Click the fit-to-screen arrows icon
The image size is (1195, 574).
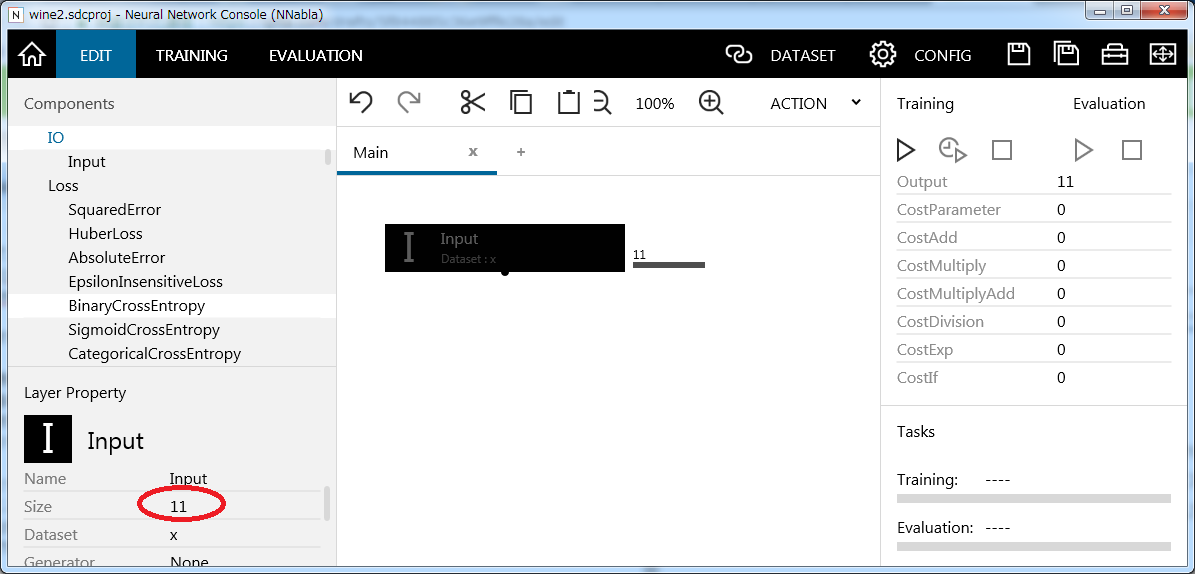(1163, 55)
